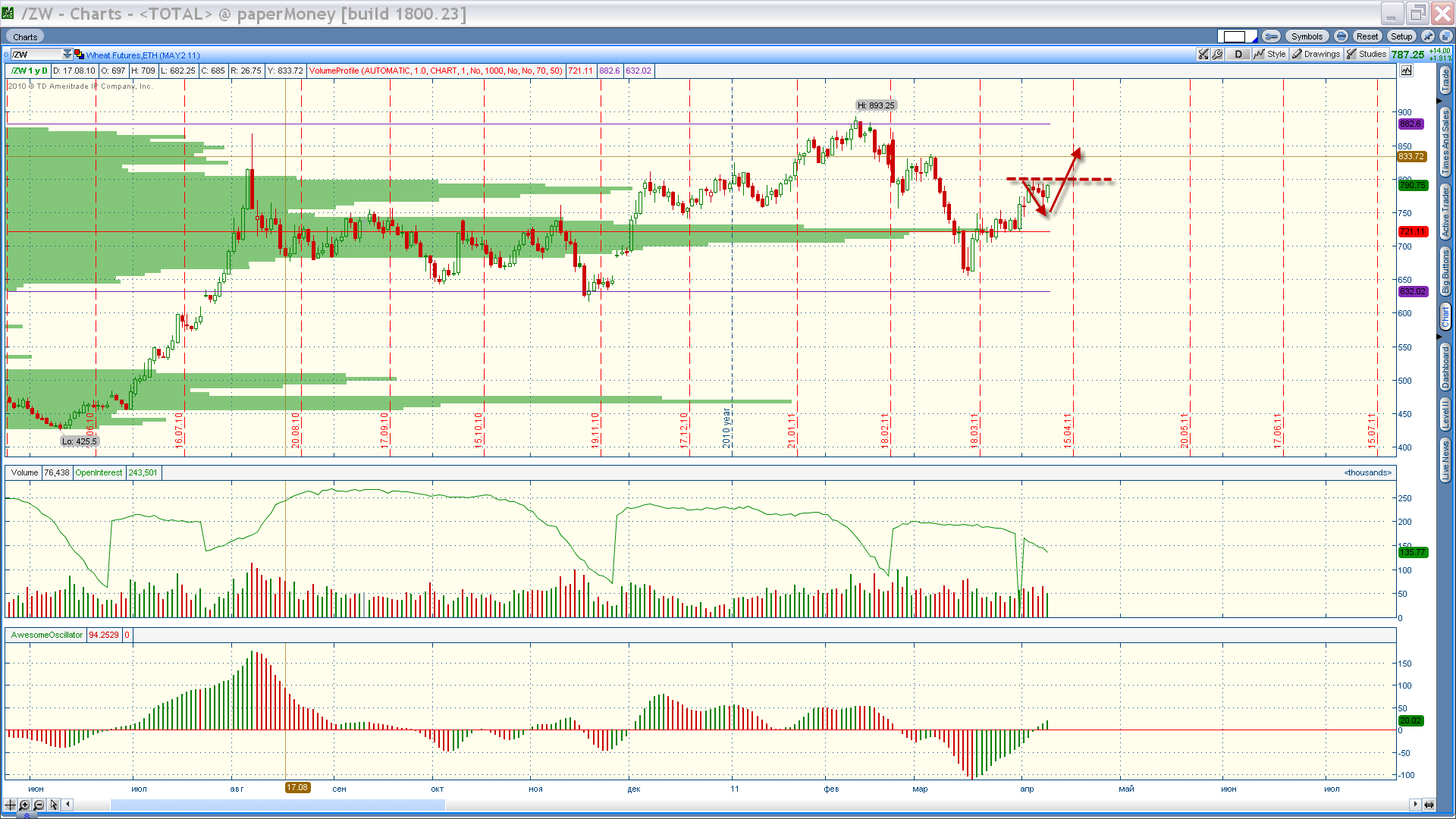Switch to the Active Trader side tab
Screen dimensions: 1456x819
point(1445,212)
